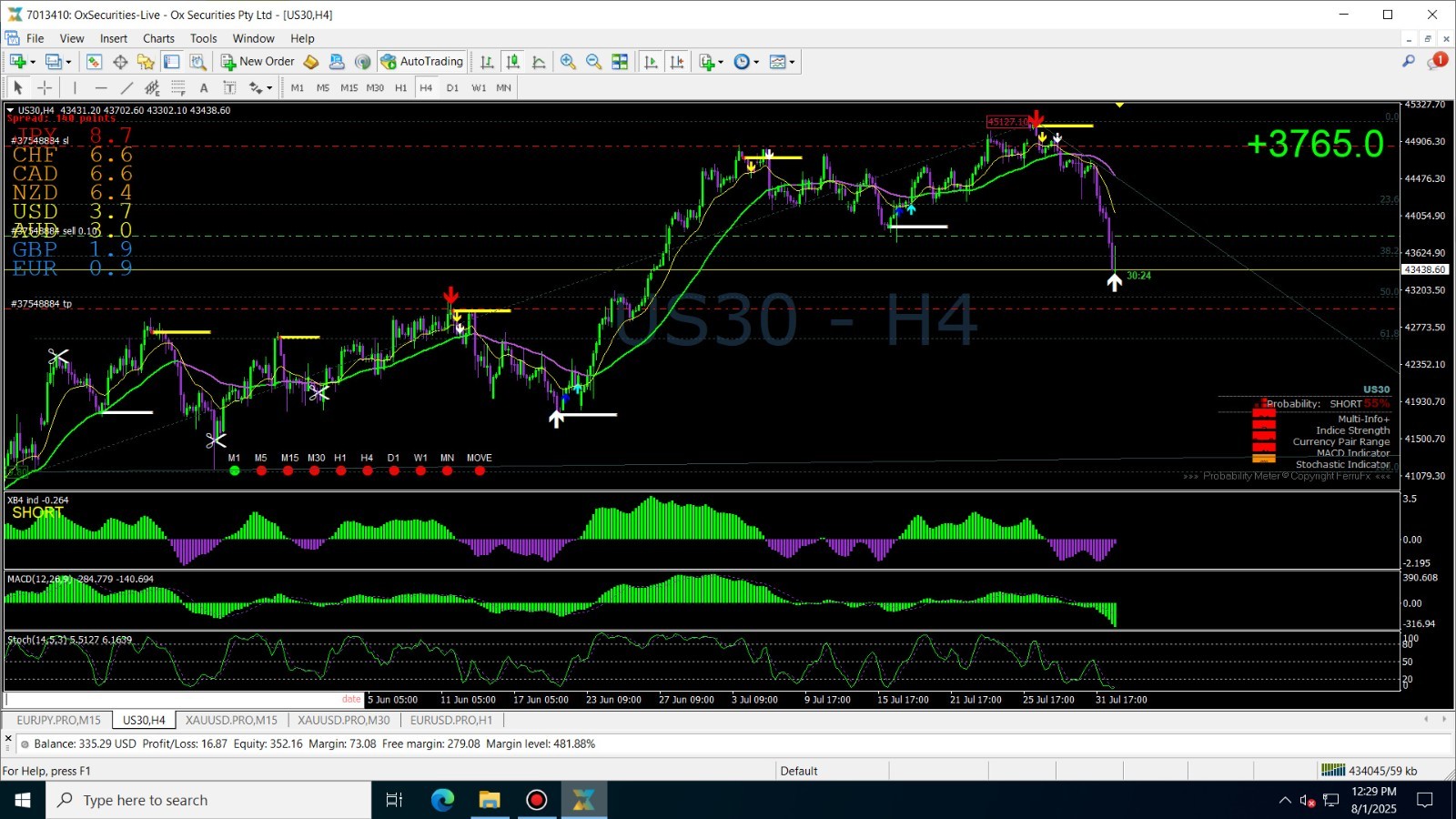Open the Templates icon
1456x819 pixels.
click(777, 62)
